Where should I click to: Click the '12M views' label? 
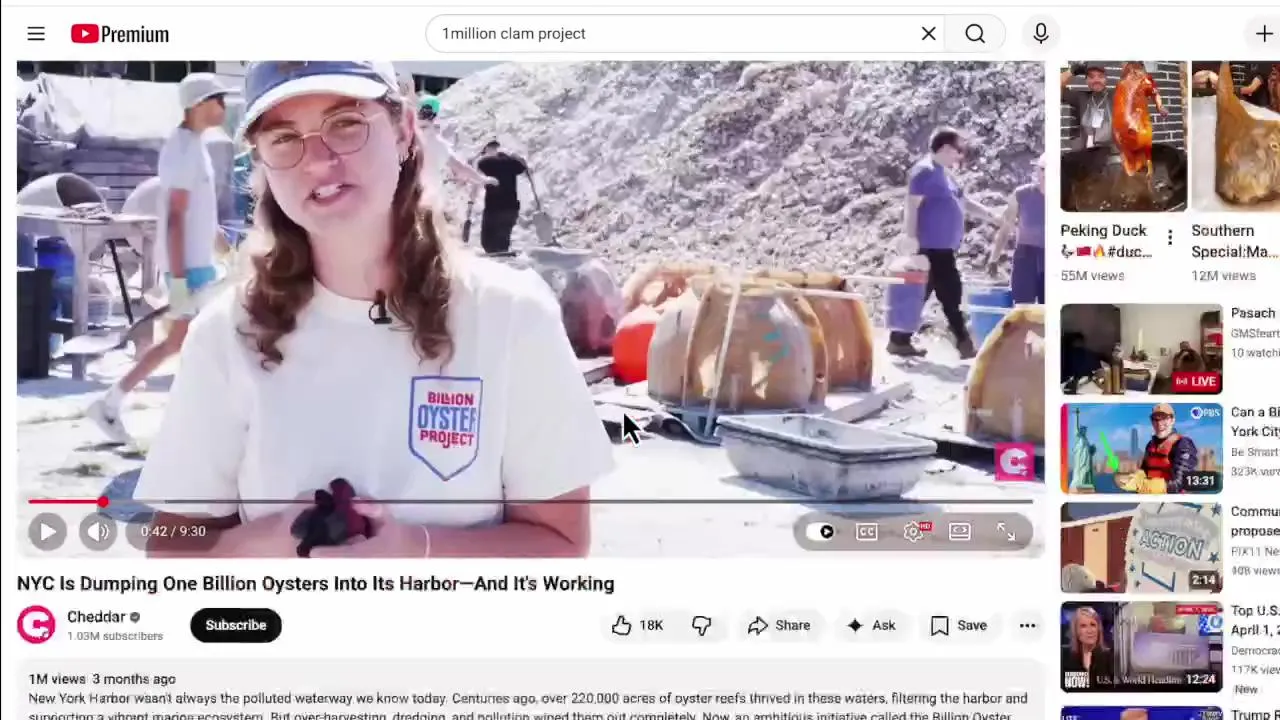(1224, 276)
